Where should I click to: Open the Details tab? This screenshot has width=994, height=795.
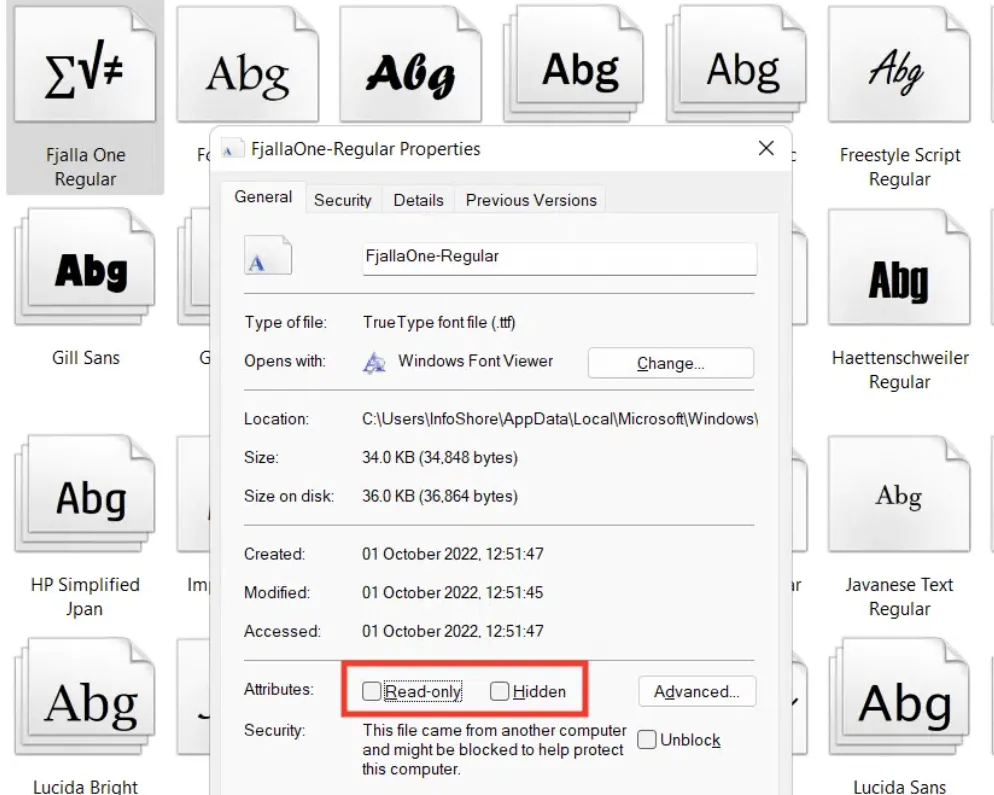pyautogui.click(x=418, y=200)
